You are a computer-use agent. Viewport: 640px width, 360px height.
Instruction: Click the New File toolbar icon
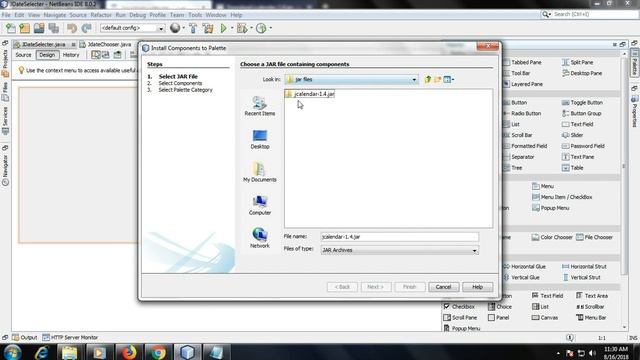(10, 28)
